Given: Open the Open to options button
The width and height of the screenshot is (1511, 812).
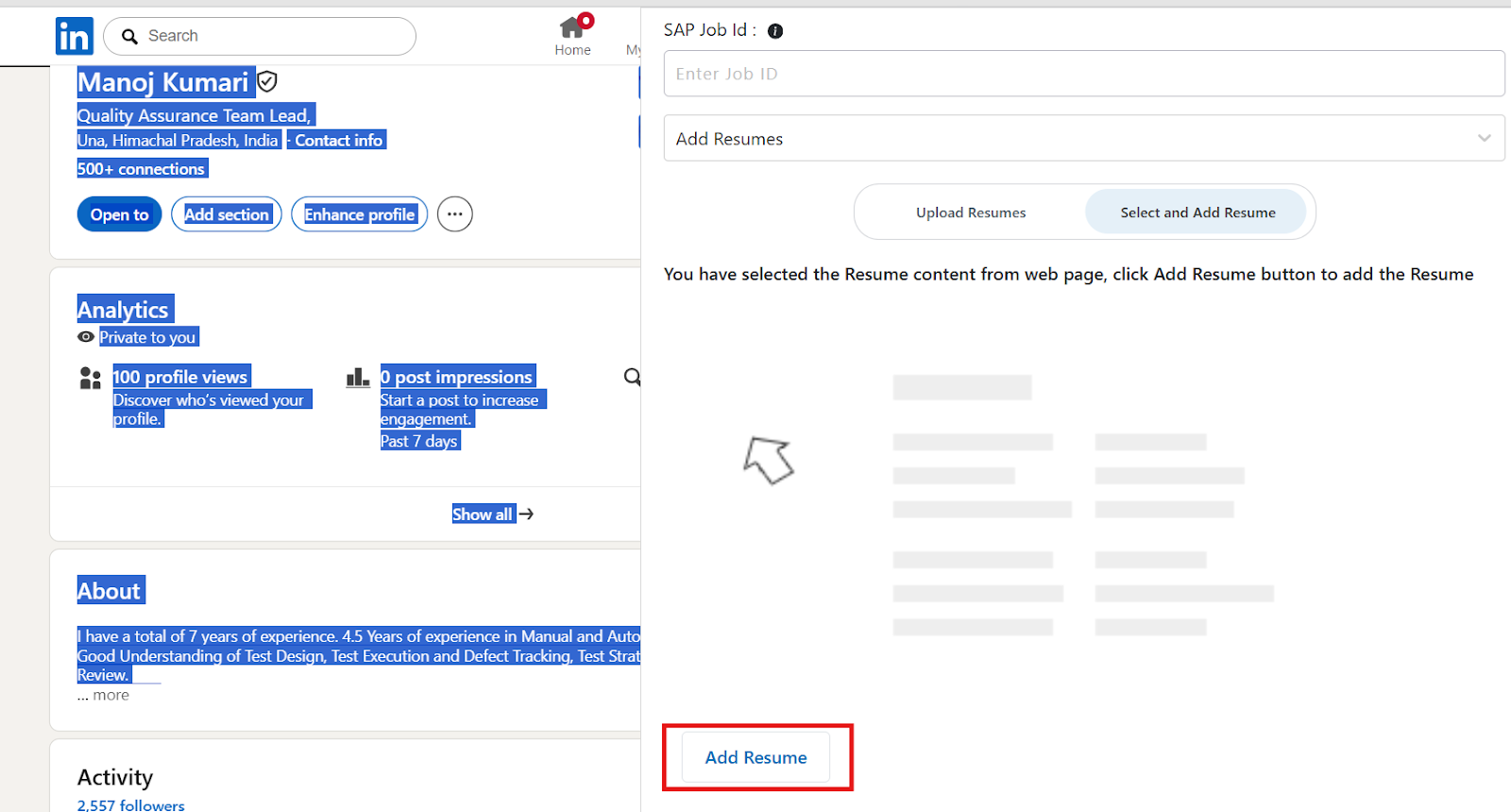Looking at the screenshot, I should pos(119,214).
